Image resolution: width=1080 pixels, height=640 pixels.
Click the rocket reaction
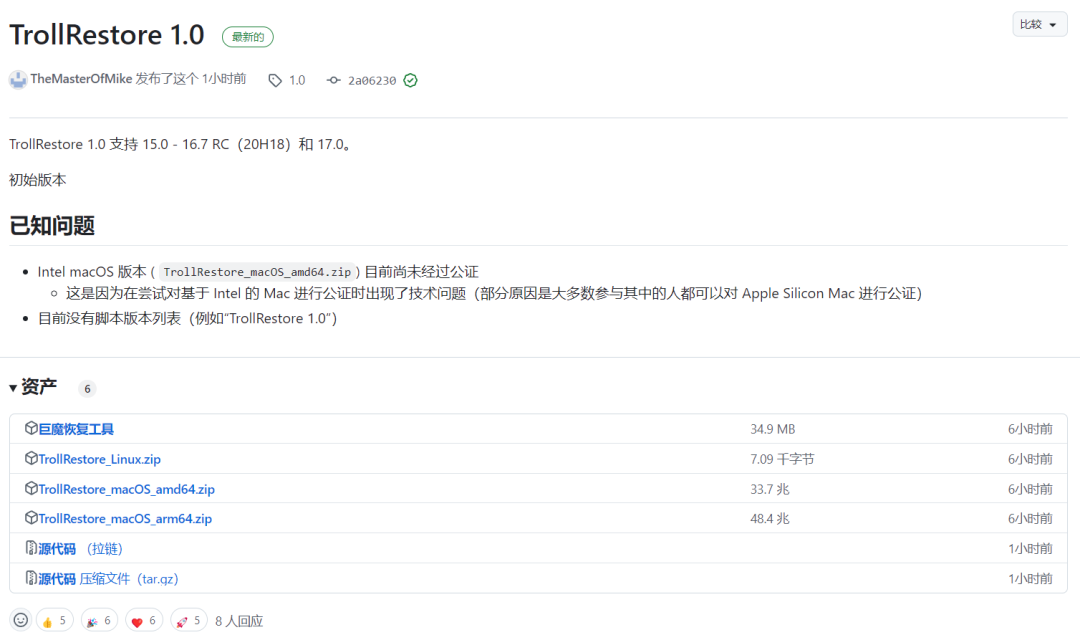(x=189, y=621)
